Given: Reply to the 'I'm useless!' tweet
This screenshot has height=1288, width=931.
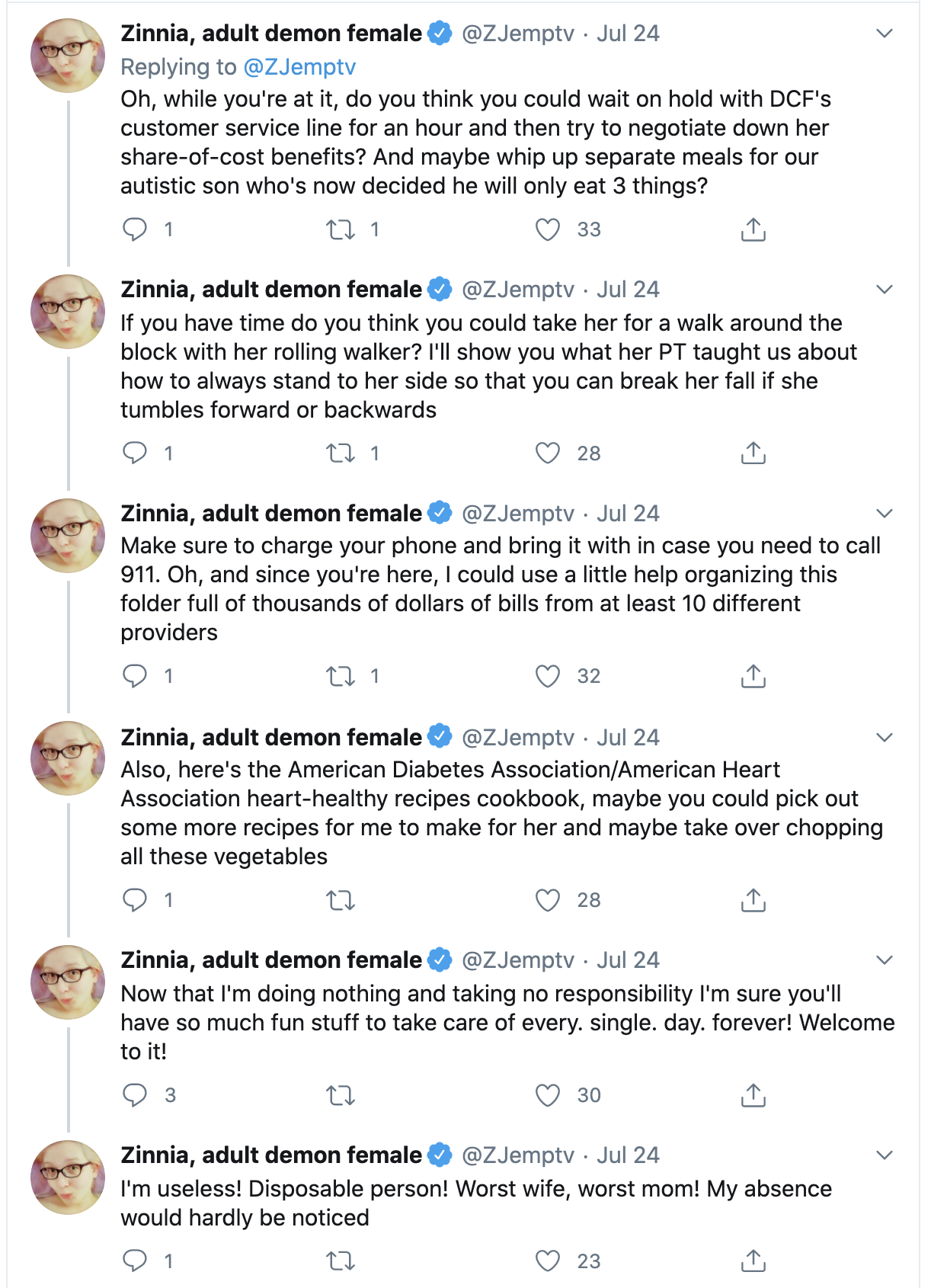Looking at the screenshot, I should [x=135, y=1261].
